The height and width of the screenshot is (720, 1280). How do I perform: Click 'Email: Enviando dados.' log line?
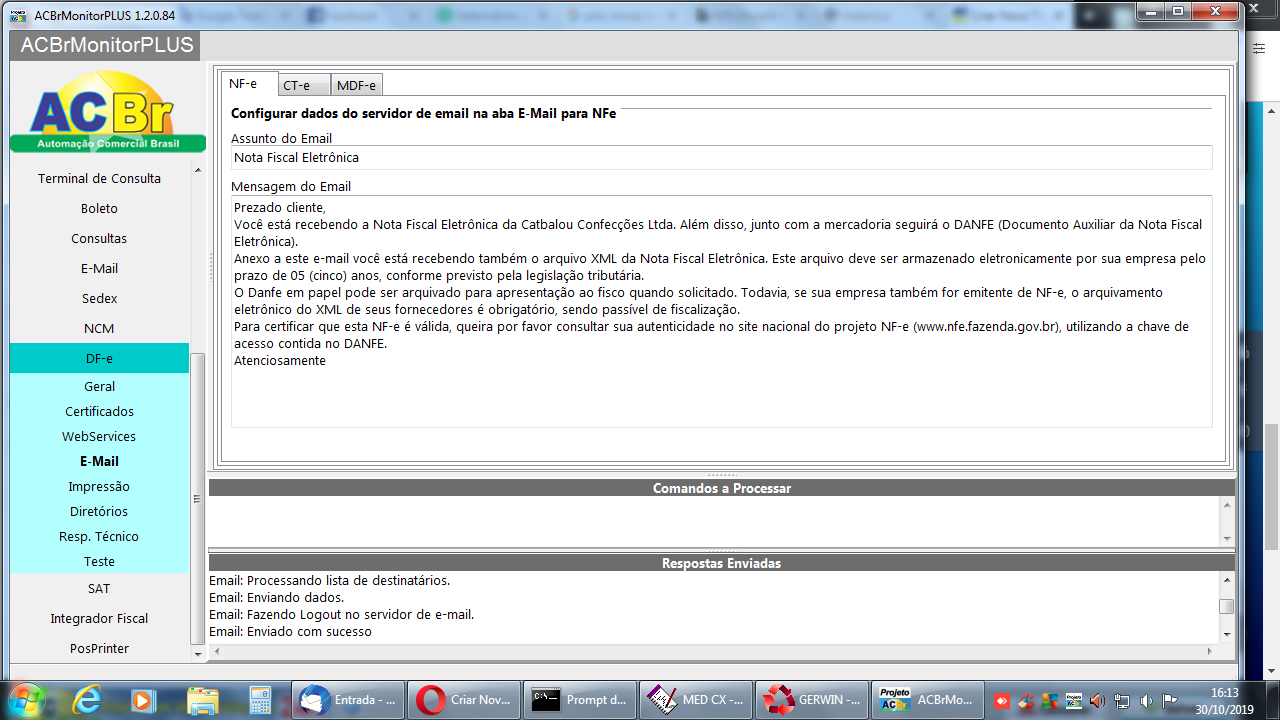point(277,597)
